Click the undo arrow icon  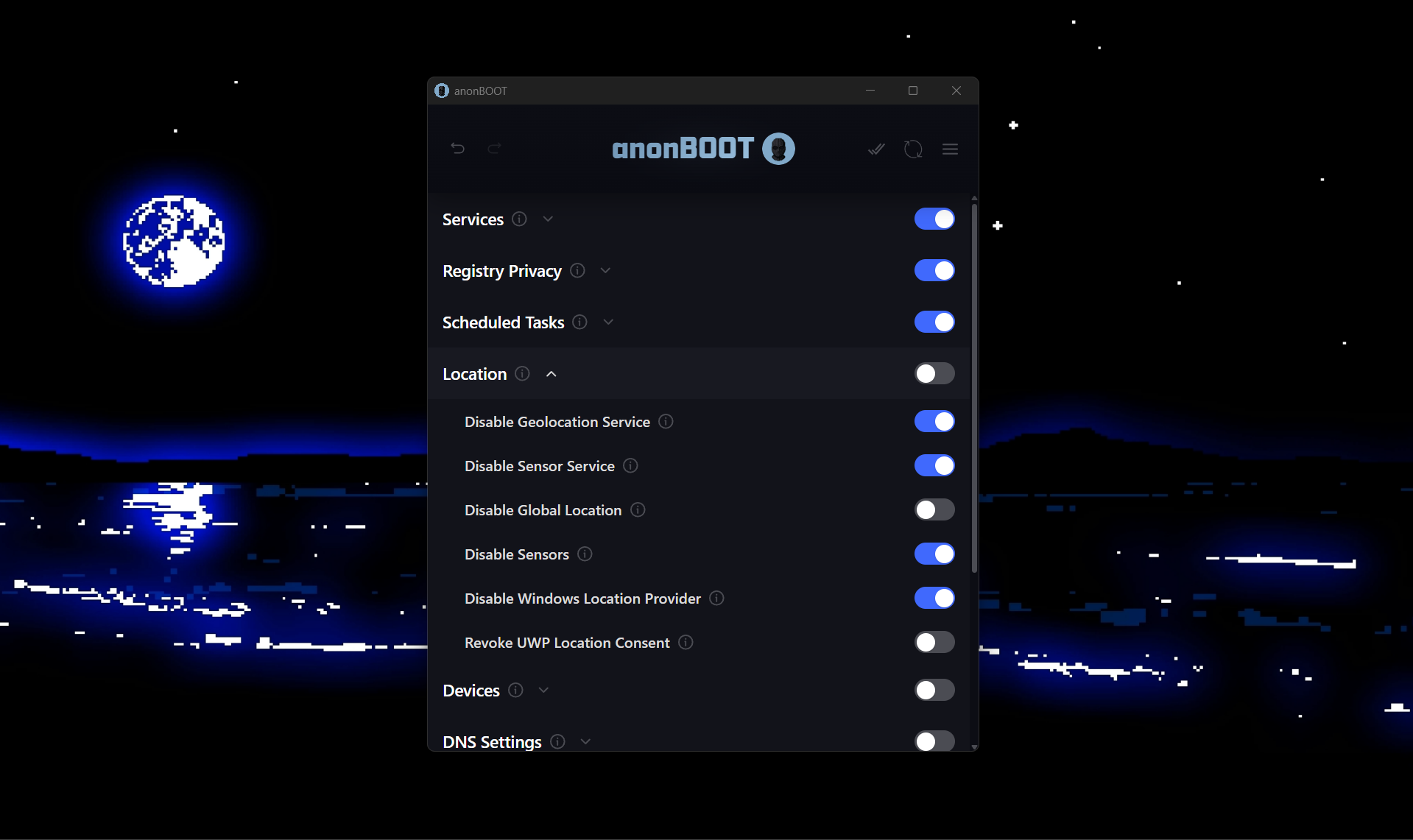click(458, 148)
